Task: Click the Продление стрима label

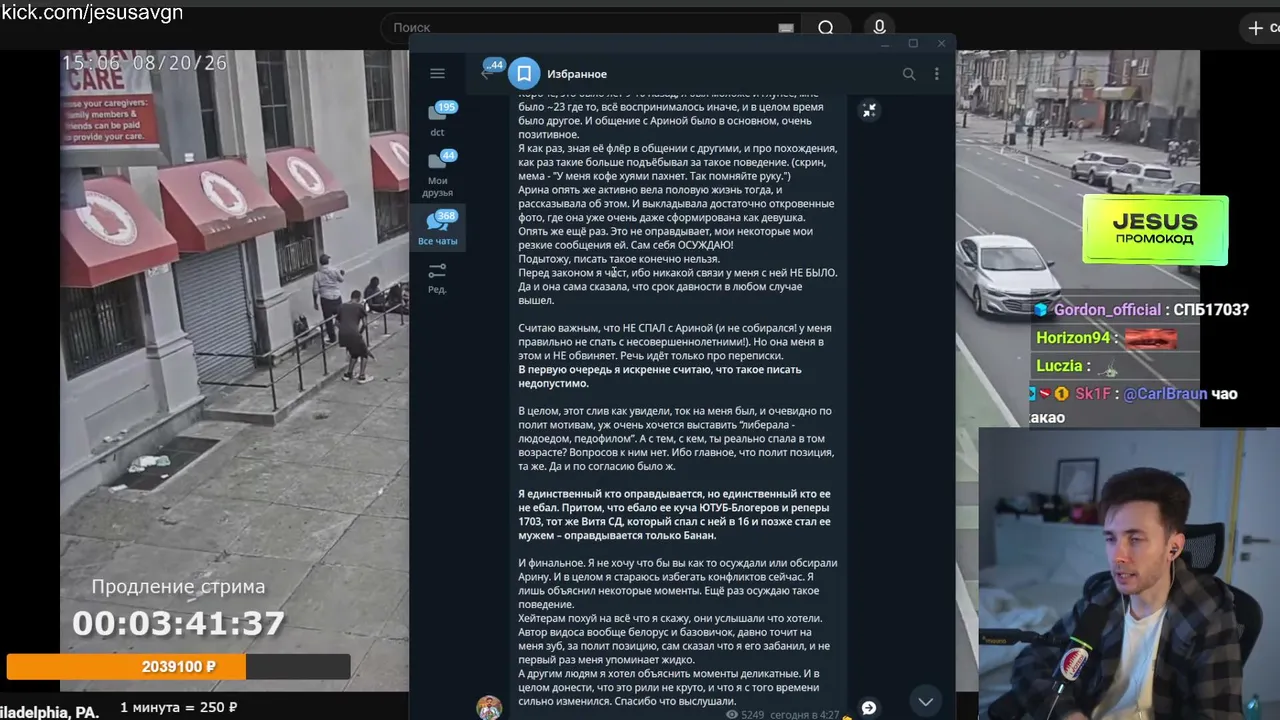Action: click(x=178, y=587)
